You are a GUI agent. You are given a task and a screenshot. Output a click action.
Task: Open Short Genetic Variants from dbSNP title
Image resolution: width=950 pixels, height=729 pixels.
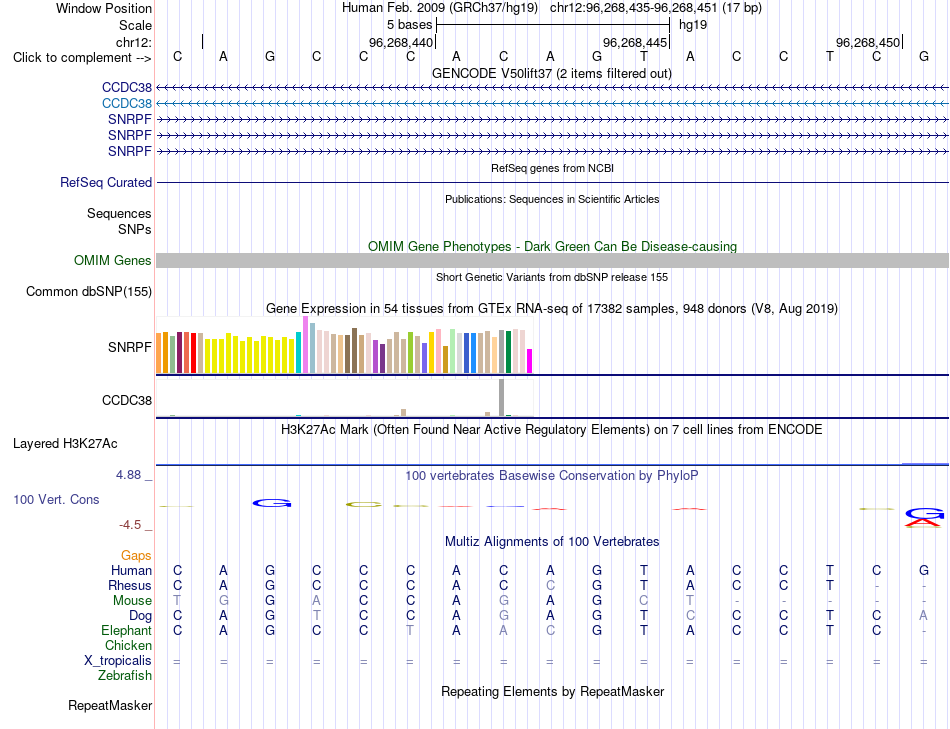point(552,277)
